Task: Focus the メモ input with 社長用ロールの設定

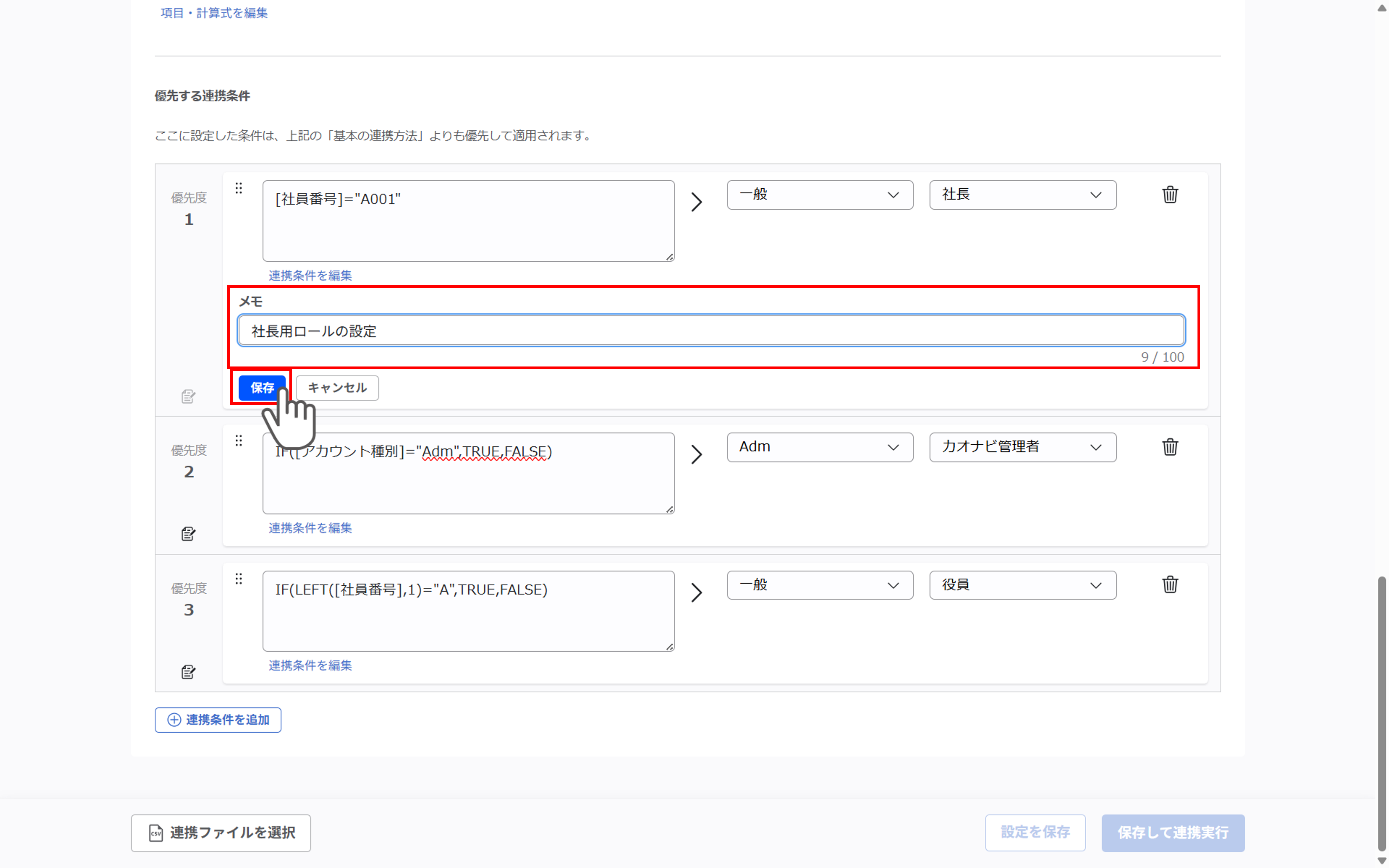Action: point(711,331)
